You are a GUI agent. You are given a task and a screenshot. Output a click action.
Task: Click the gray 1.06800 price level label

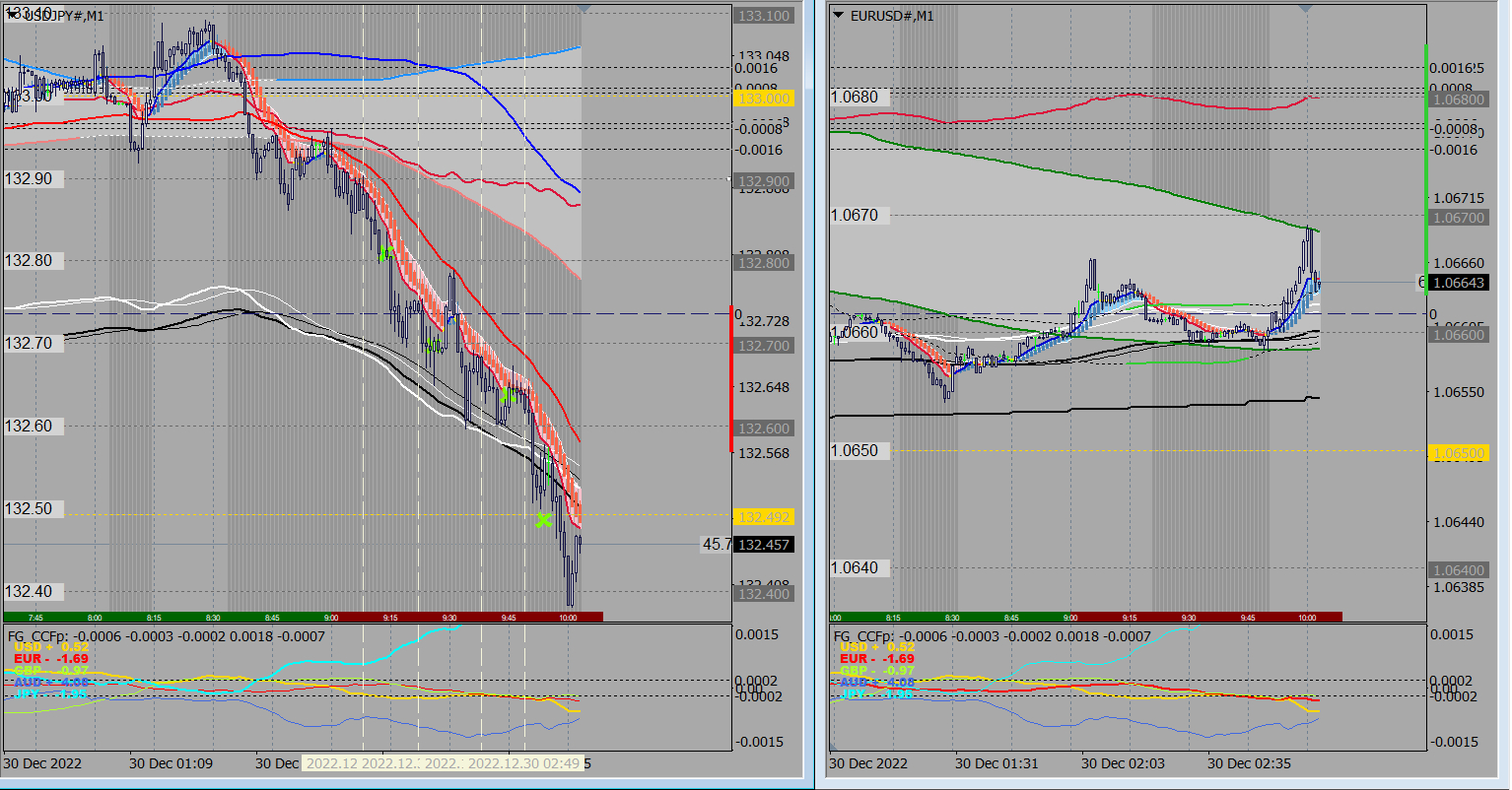1456,99
